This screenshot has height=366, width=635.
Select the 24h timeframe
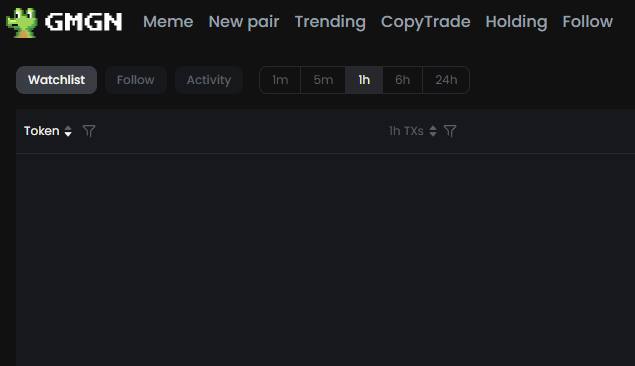[x=446, y=80]
